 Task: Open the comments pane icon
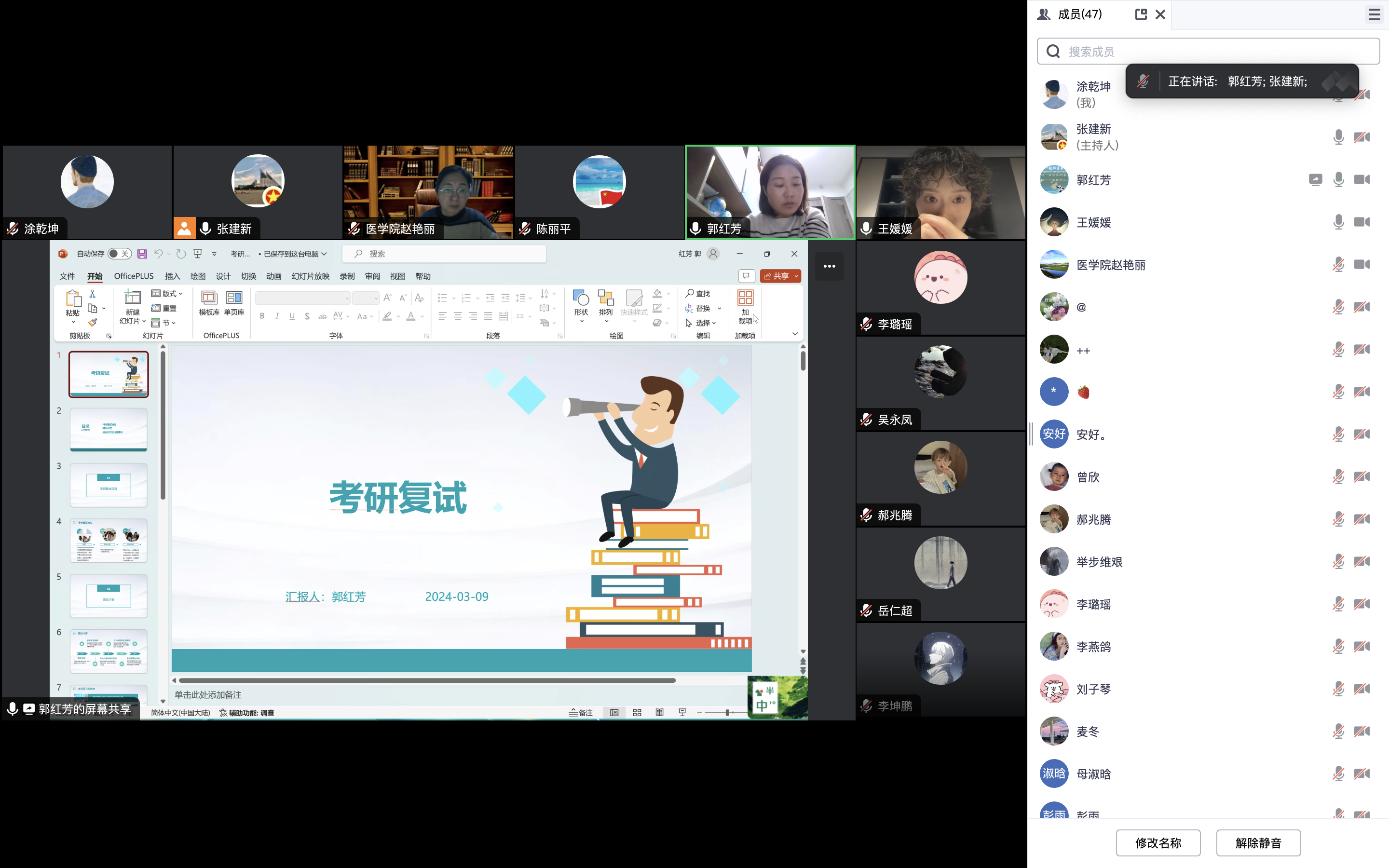click(746, 276)
